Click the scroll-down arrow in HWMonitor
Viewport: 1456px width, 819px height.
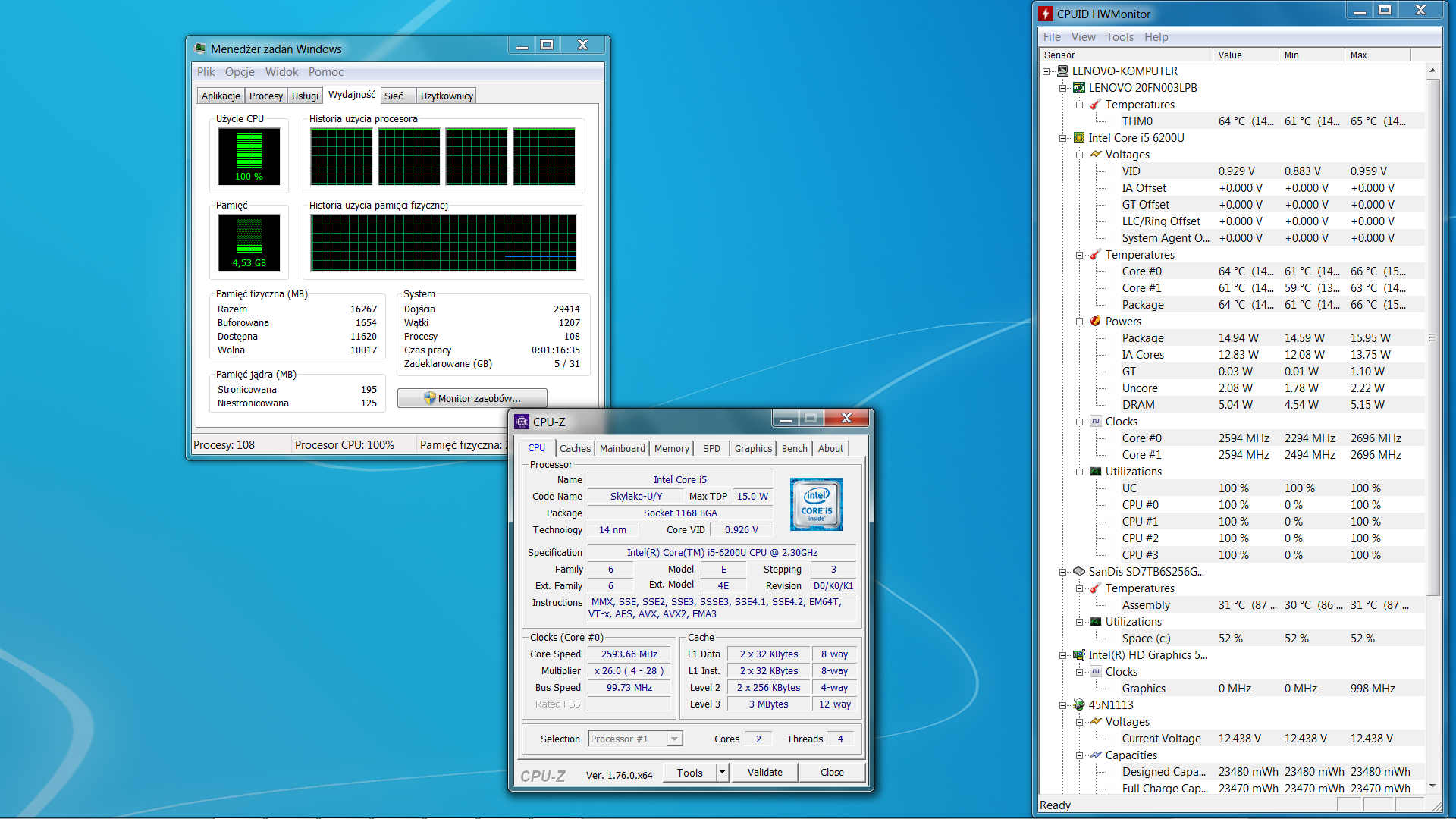tap(1432, 786)
